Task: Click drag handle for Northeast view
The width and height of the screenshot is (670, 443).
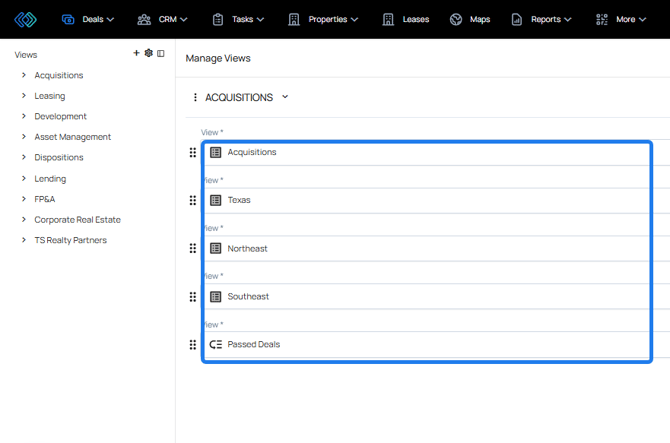Action: click(193, 248)
